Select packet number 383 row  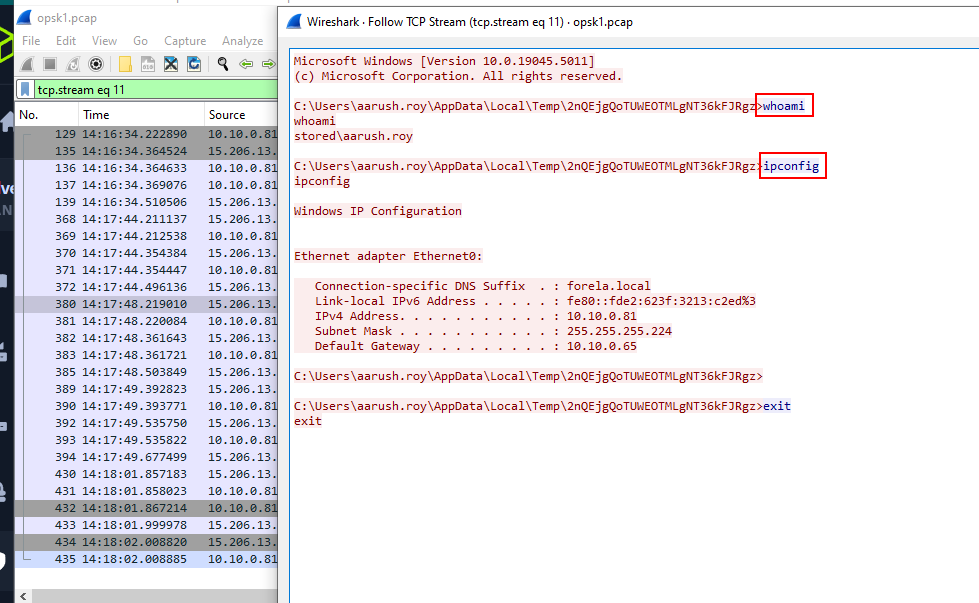[146, 355]
